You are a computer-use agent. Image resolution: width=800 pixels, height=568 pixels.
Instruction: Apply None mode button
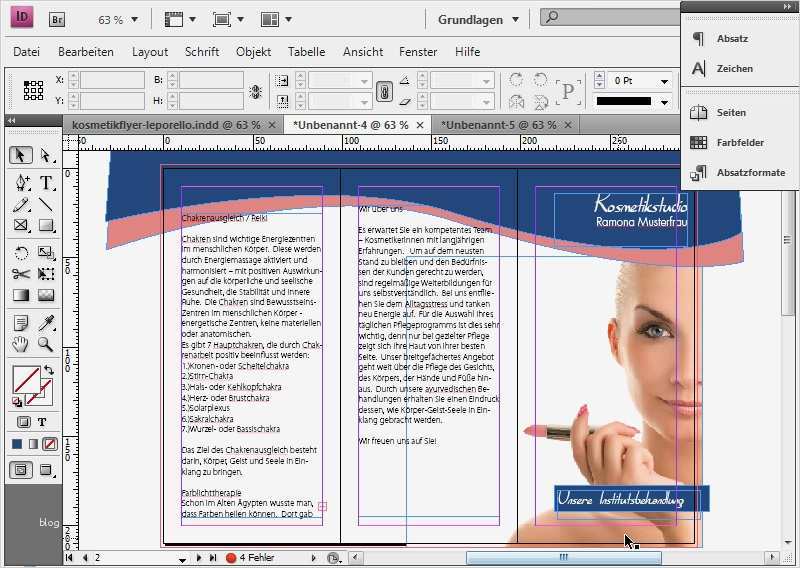click(50, 444)
